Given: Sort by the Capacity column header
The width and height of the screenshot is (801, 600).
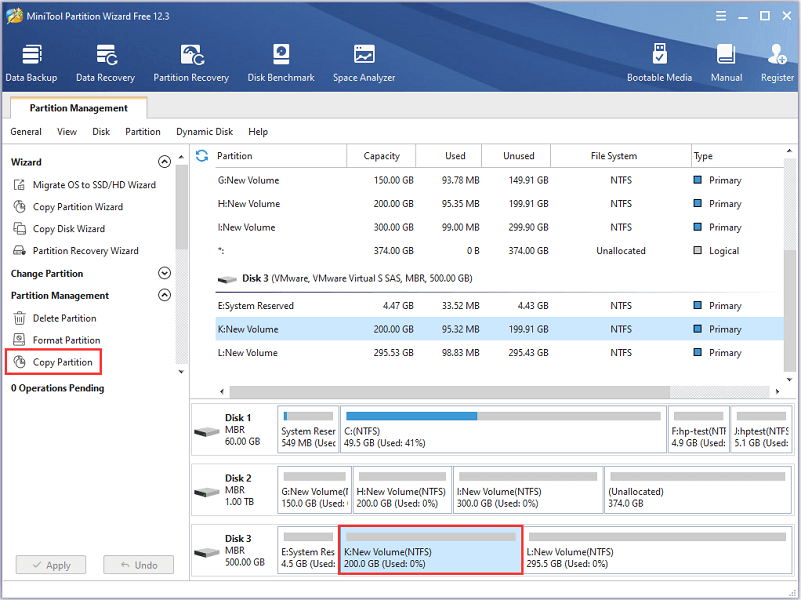Looking at the screenshot, I should (x=381, y=156).
